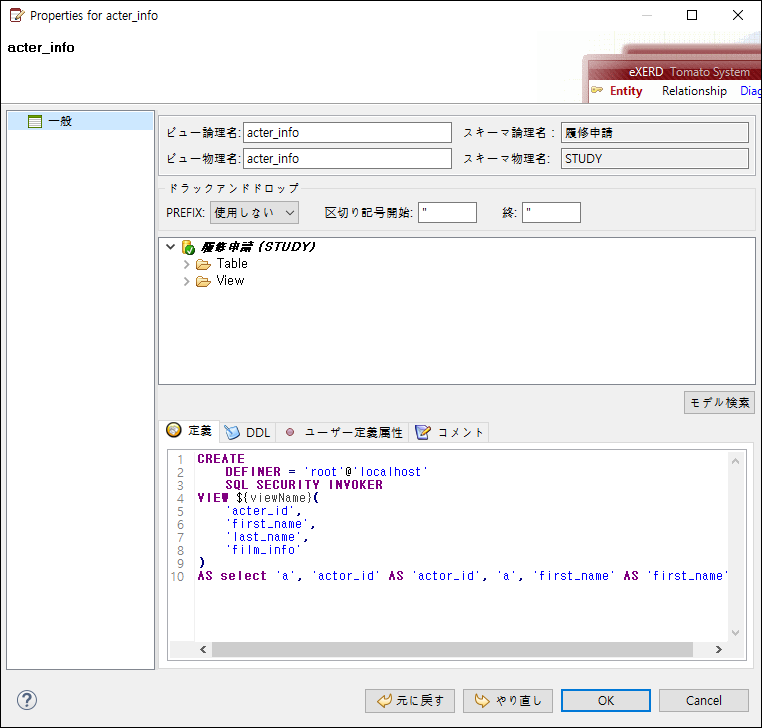Select the 履修申請 (STUDY) tree label

pyautogui.click(x=258, y=247)
